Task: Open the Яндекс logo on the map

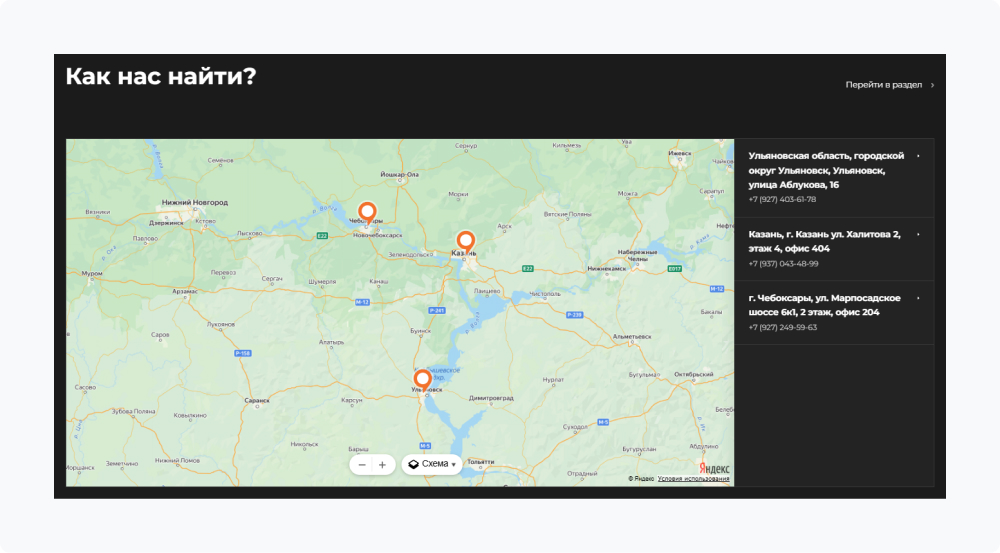Action: 713,468
